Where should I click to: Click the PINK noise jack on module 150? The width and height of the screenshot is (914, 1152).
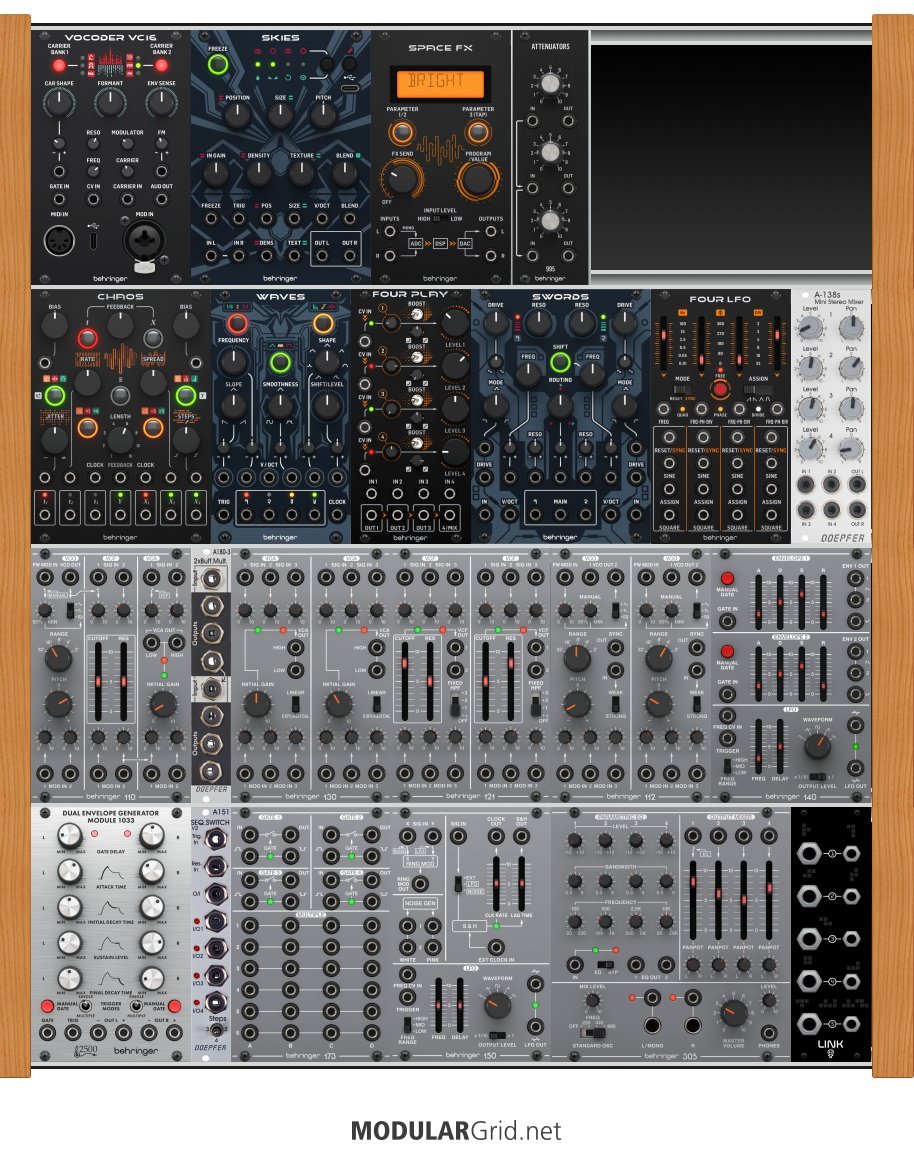pos(433,947)
